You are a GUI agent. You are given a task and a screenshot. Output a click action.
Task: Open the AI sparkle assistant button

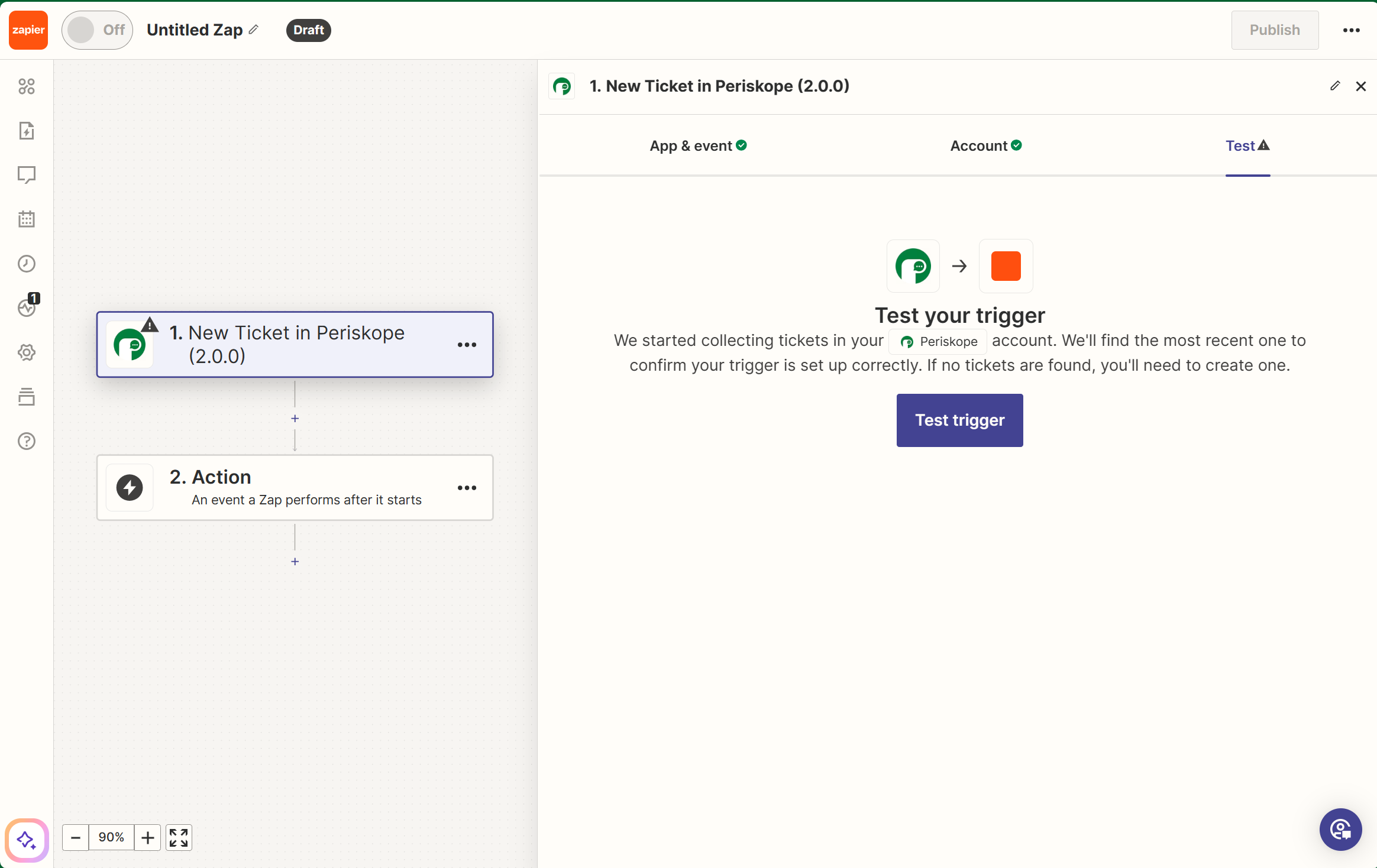pos(27,840)
